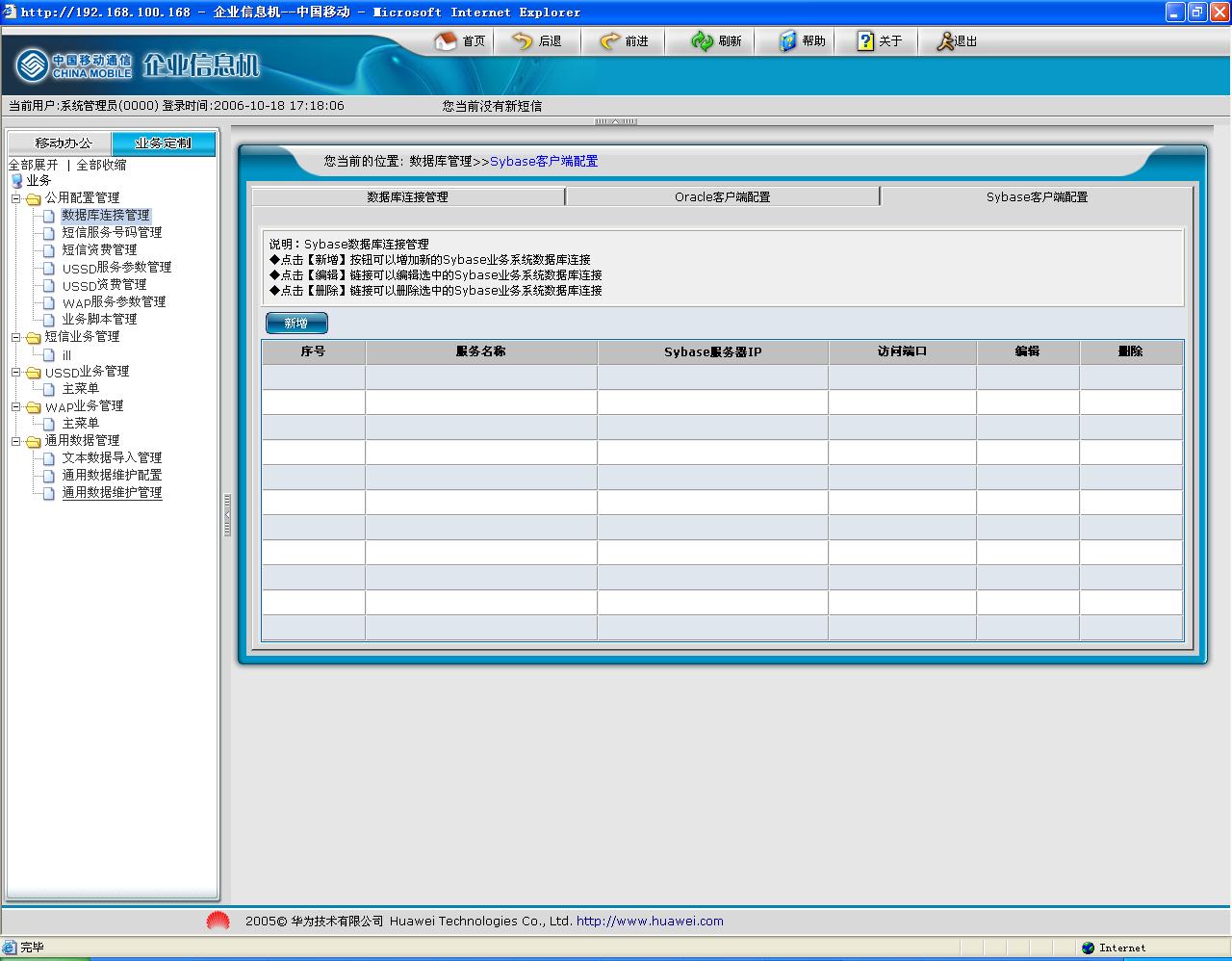Open 主菜单 under WAP业务管理

pyautogui.click(x=81, y=424)
